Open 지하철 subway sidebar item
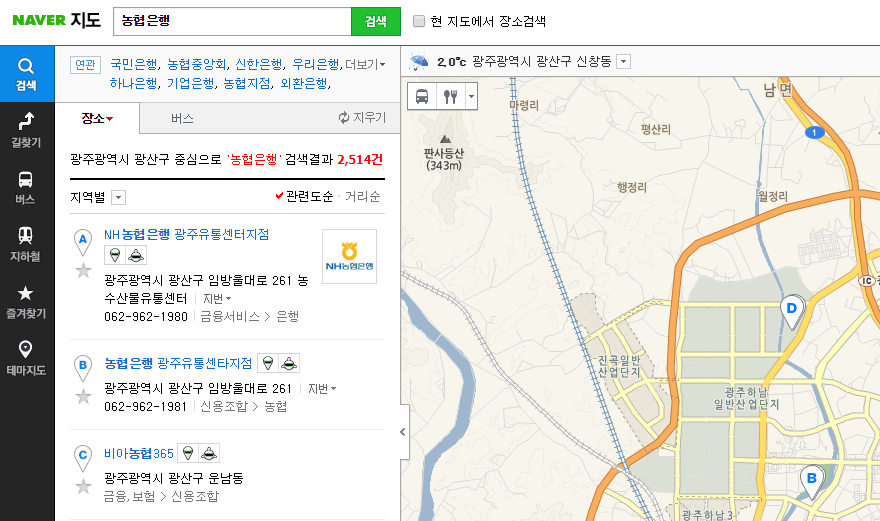The height and width of the screenshot is (521, 880). [x=26, y=244]
